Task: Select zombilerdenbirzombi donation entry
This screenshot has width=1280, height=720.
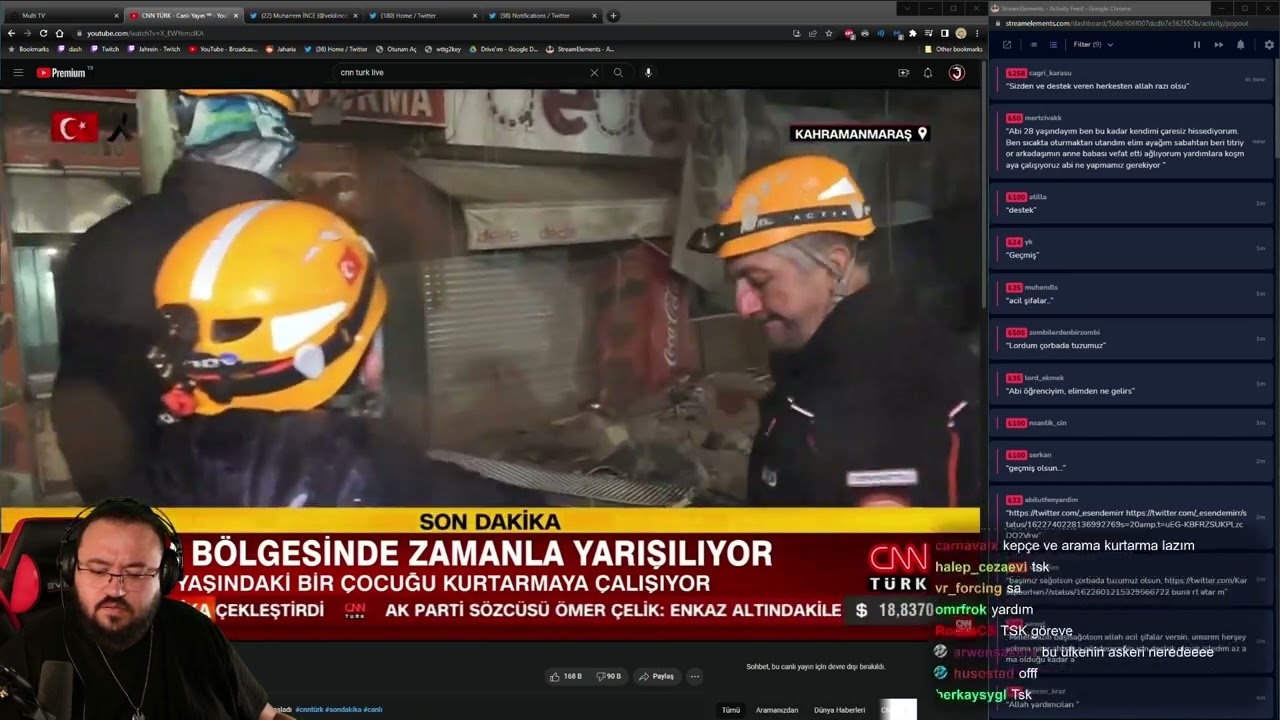Action: [1132, 339]
